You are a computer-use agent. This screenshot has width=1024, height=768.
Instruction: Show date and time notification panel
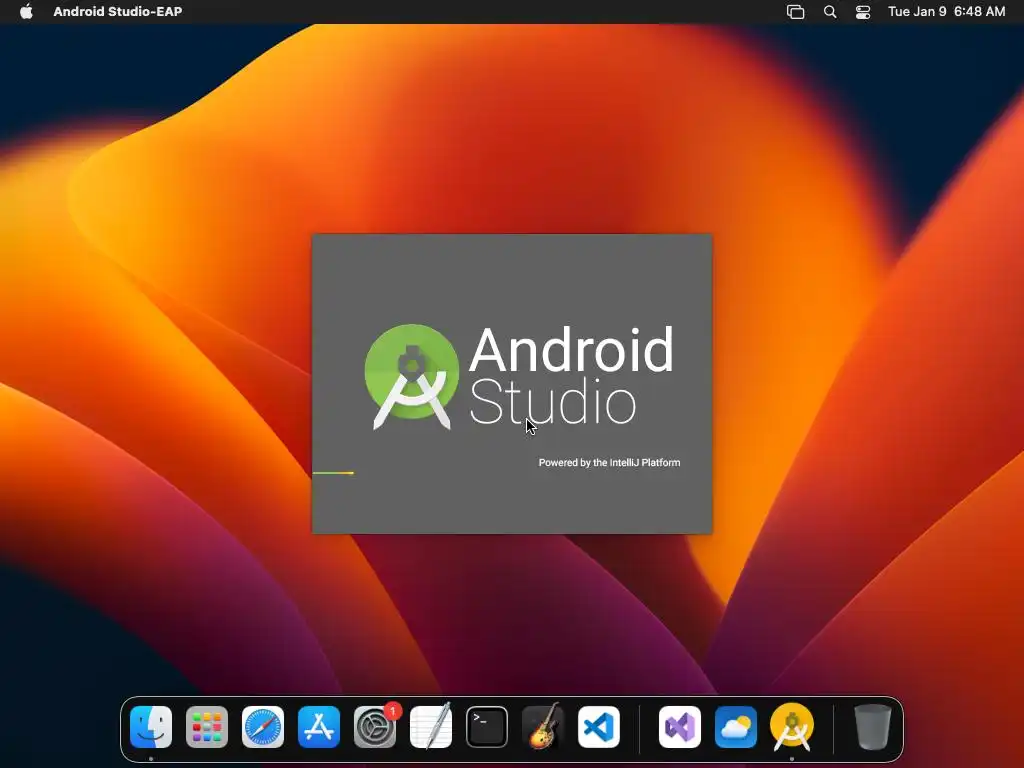pyautogui.click(x=946, y=12)
